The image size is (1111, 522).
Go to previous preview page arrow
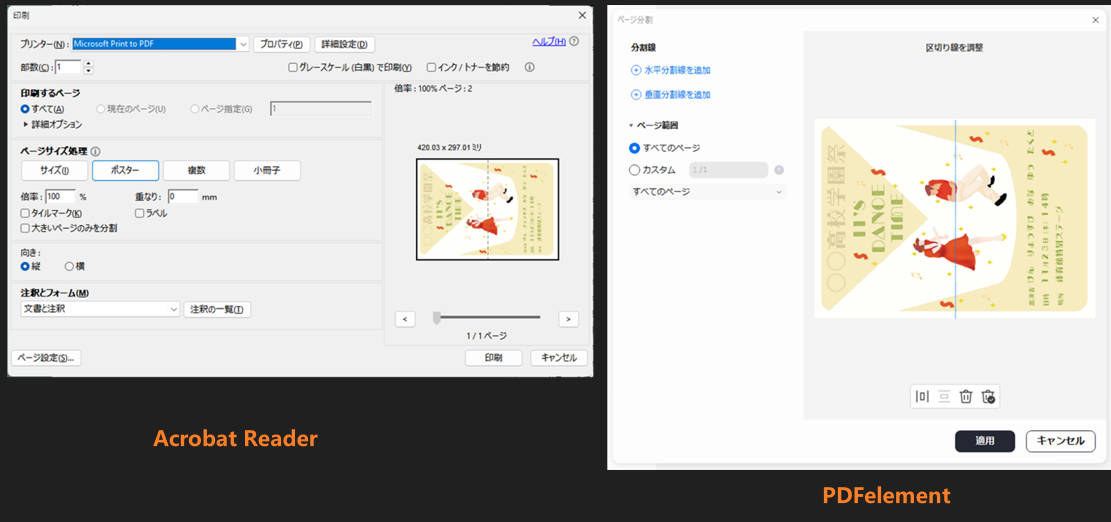click(x=405, y=319)
